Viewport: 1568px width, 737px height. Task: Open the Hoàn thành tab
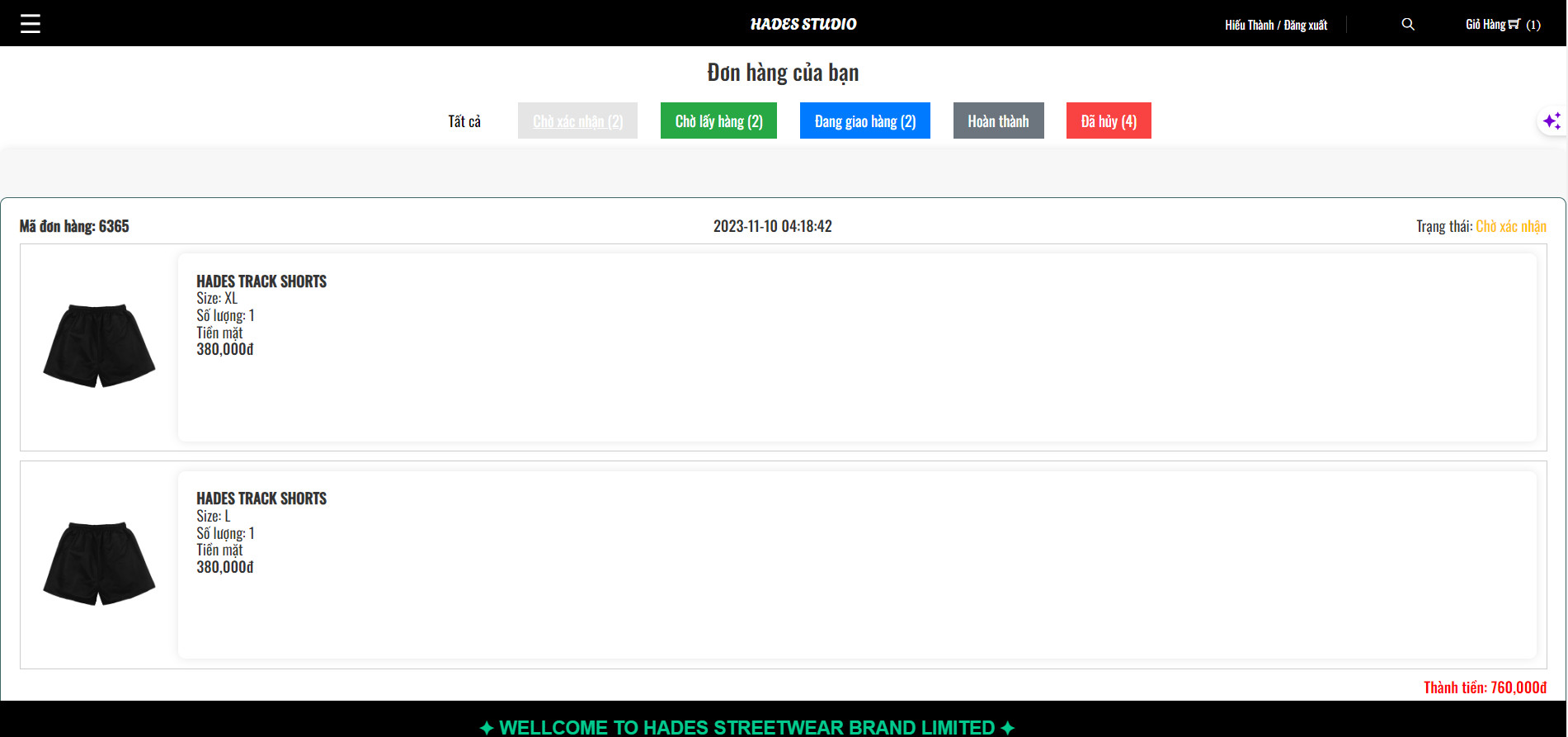point(998,120)
